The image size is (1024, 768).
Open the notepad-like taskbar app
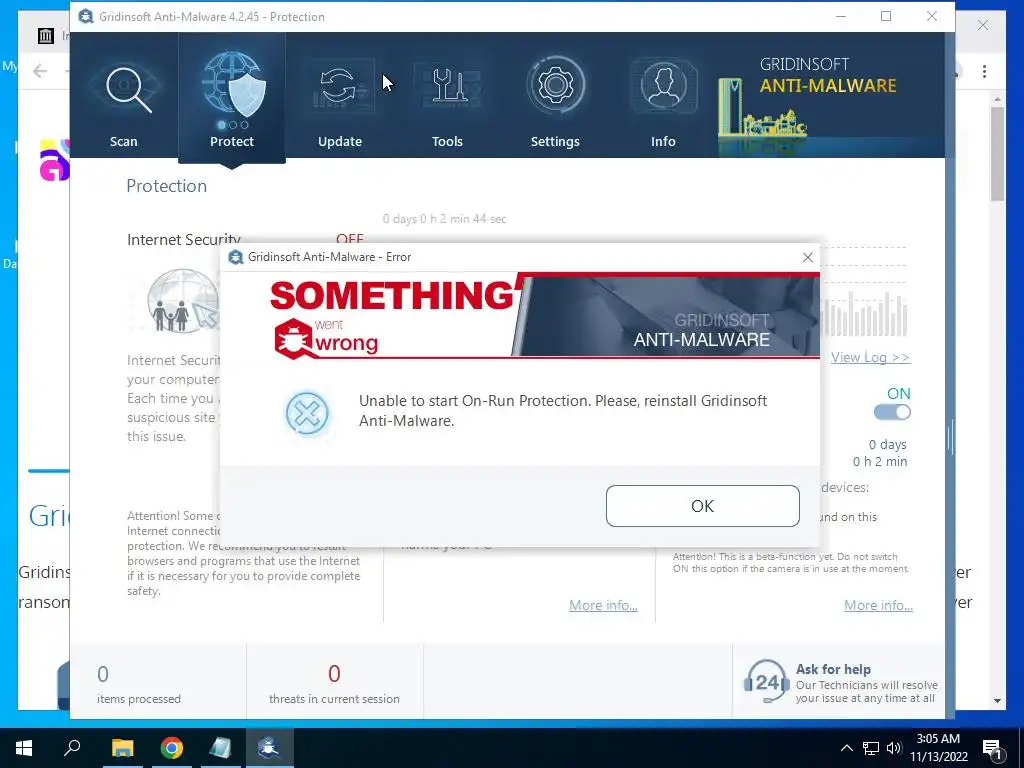(221, 748)
